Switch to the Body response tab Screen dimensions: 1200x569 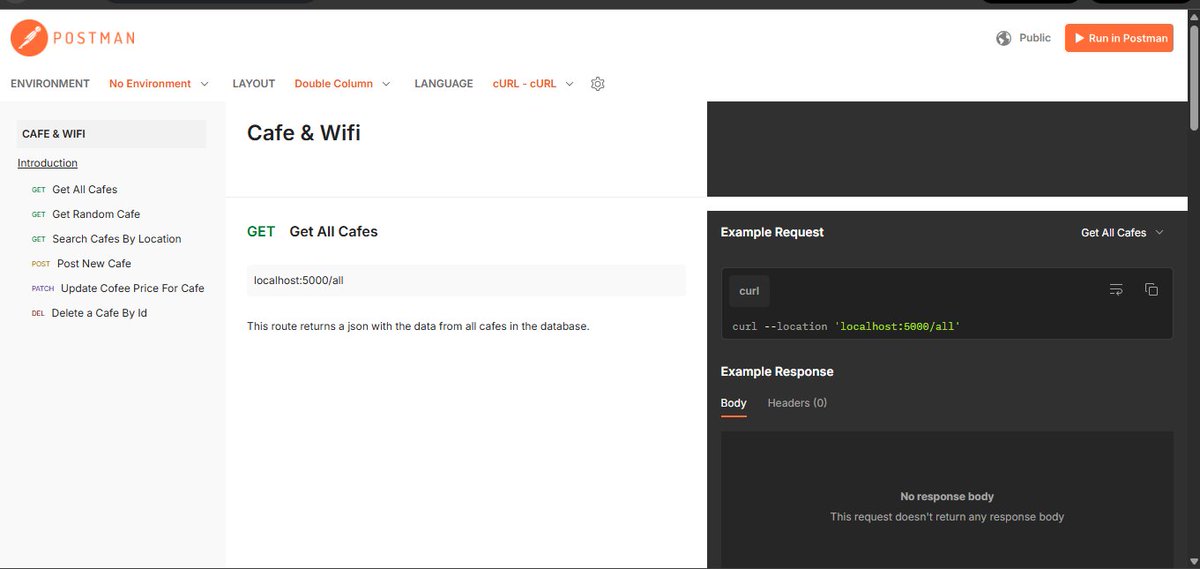click(734, 403)
